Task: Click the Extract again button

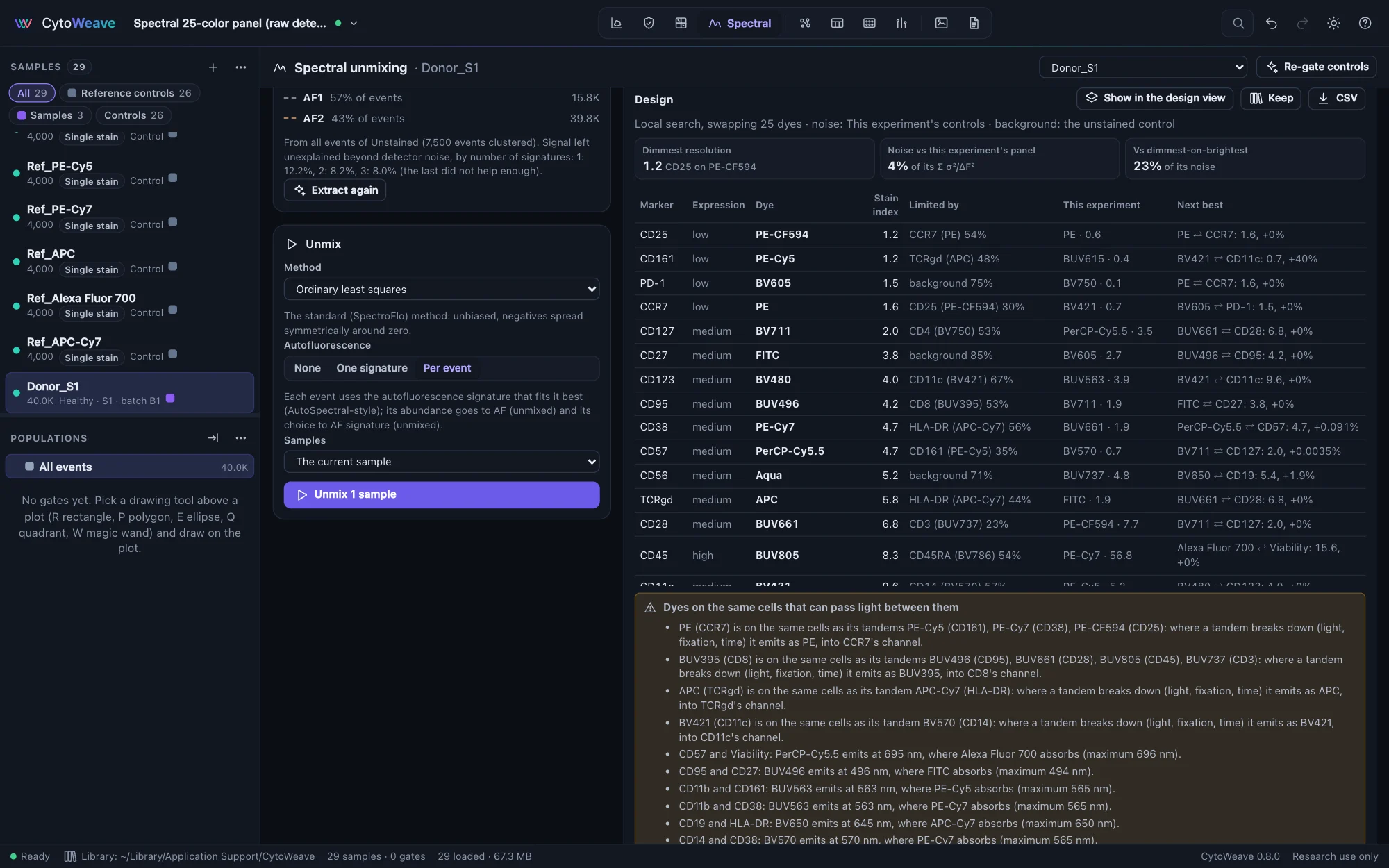Action: tap(335, 190)
